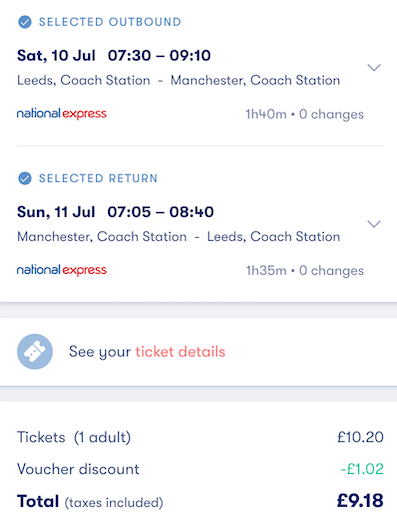Click the Selected Return heading
397x525 pixels.
98,178
